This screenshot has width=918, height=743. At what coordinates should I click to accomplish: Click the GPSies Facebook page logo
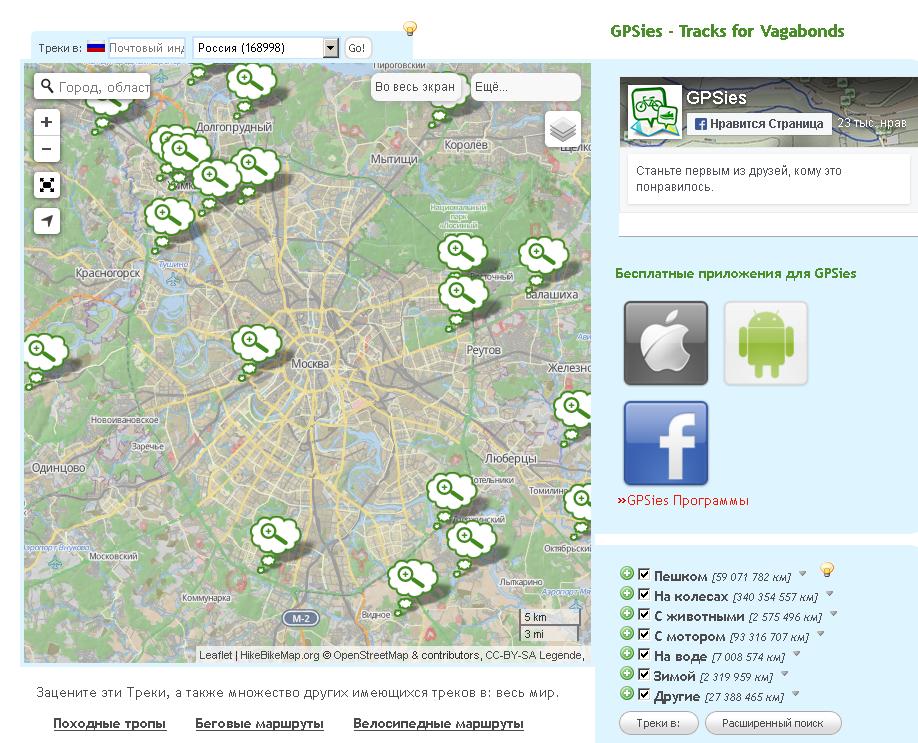click(655, 112)
